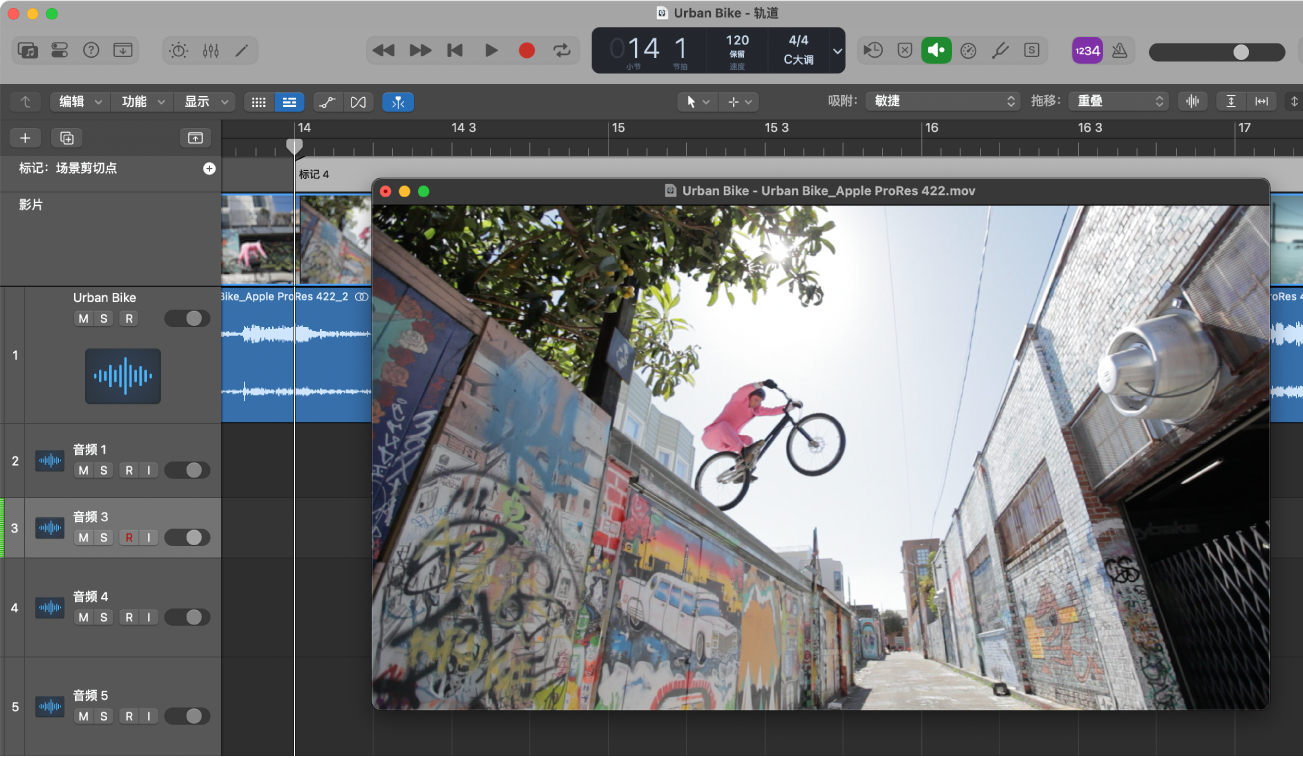The width and height of the screenshot is (1303, 758).
Task: Click the metronome icon
Action: click(1120, 50)
